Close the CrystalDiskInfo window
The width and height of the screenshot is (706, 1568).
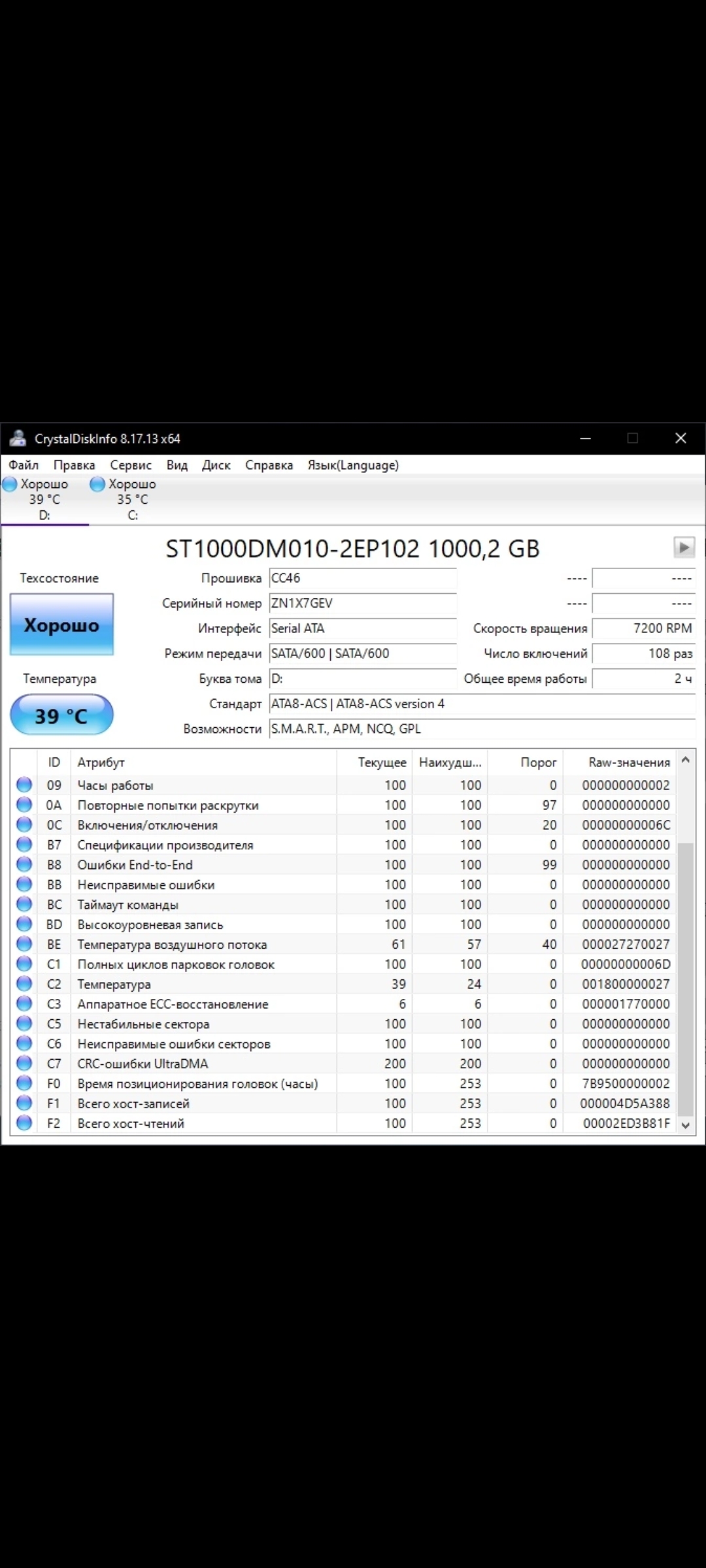[681, 438]
